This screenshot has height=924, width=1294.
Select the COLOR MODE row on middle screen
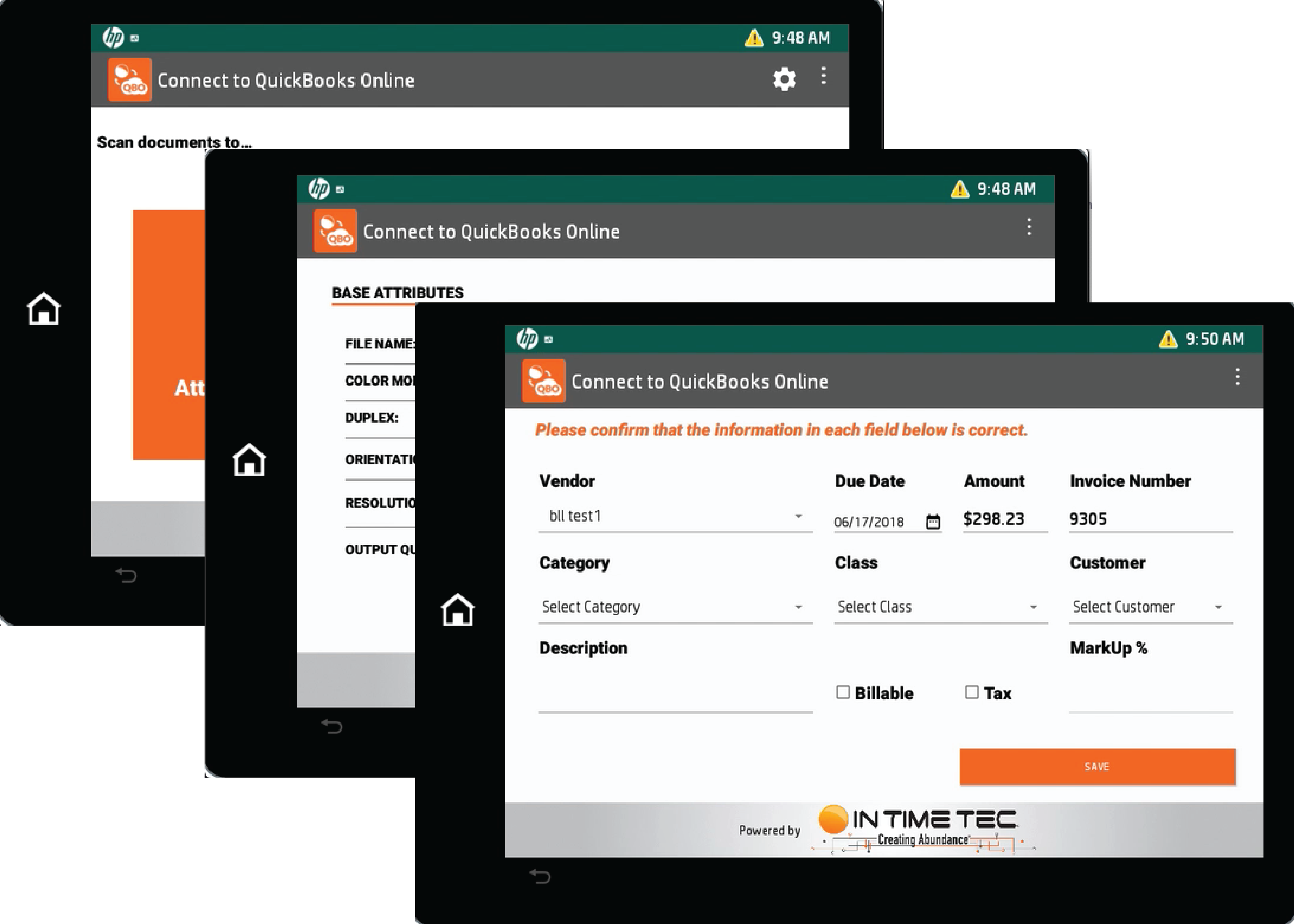380,381
